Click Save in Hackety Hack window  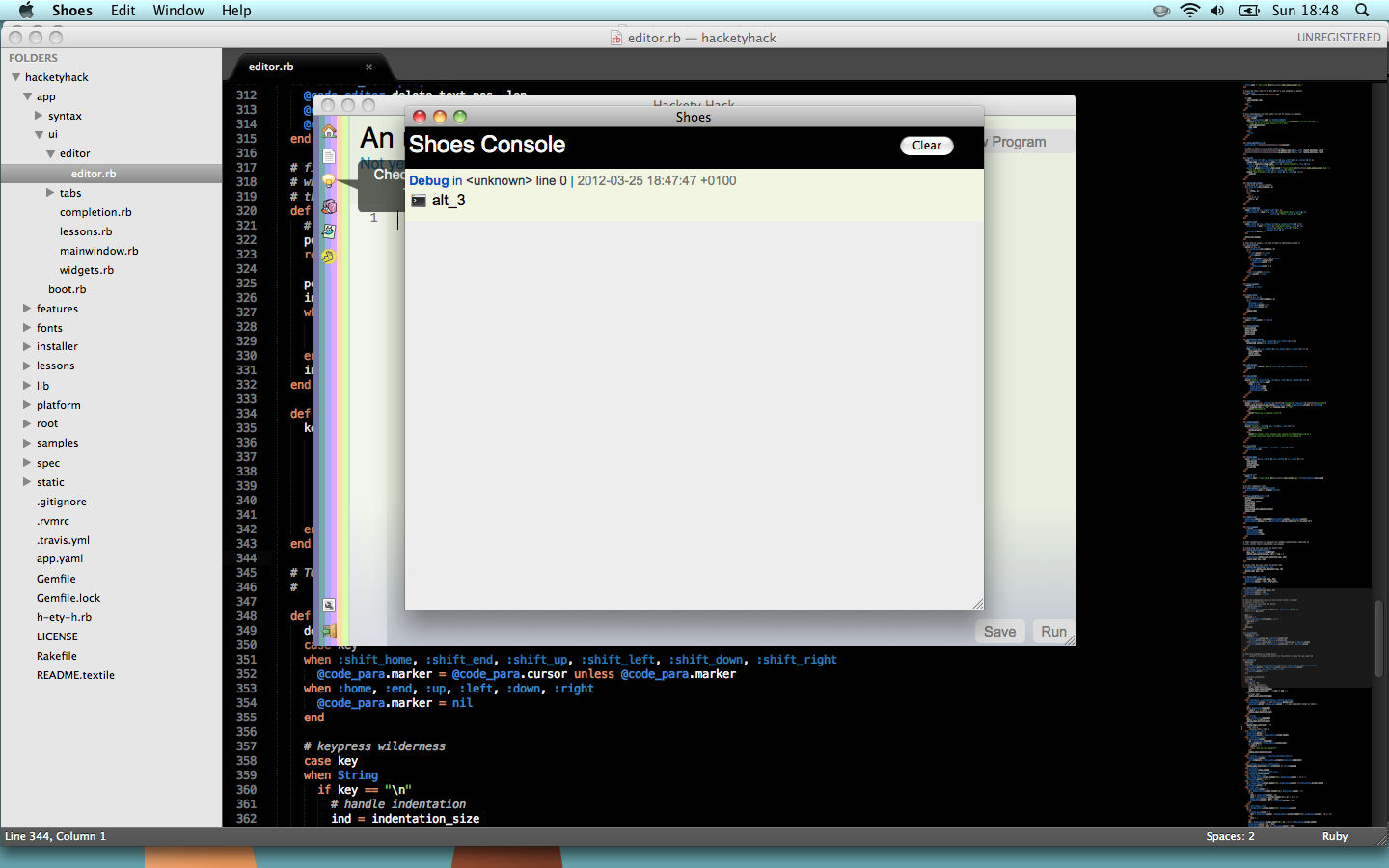click(999, 632)
